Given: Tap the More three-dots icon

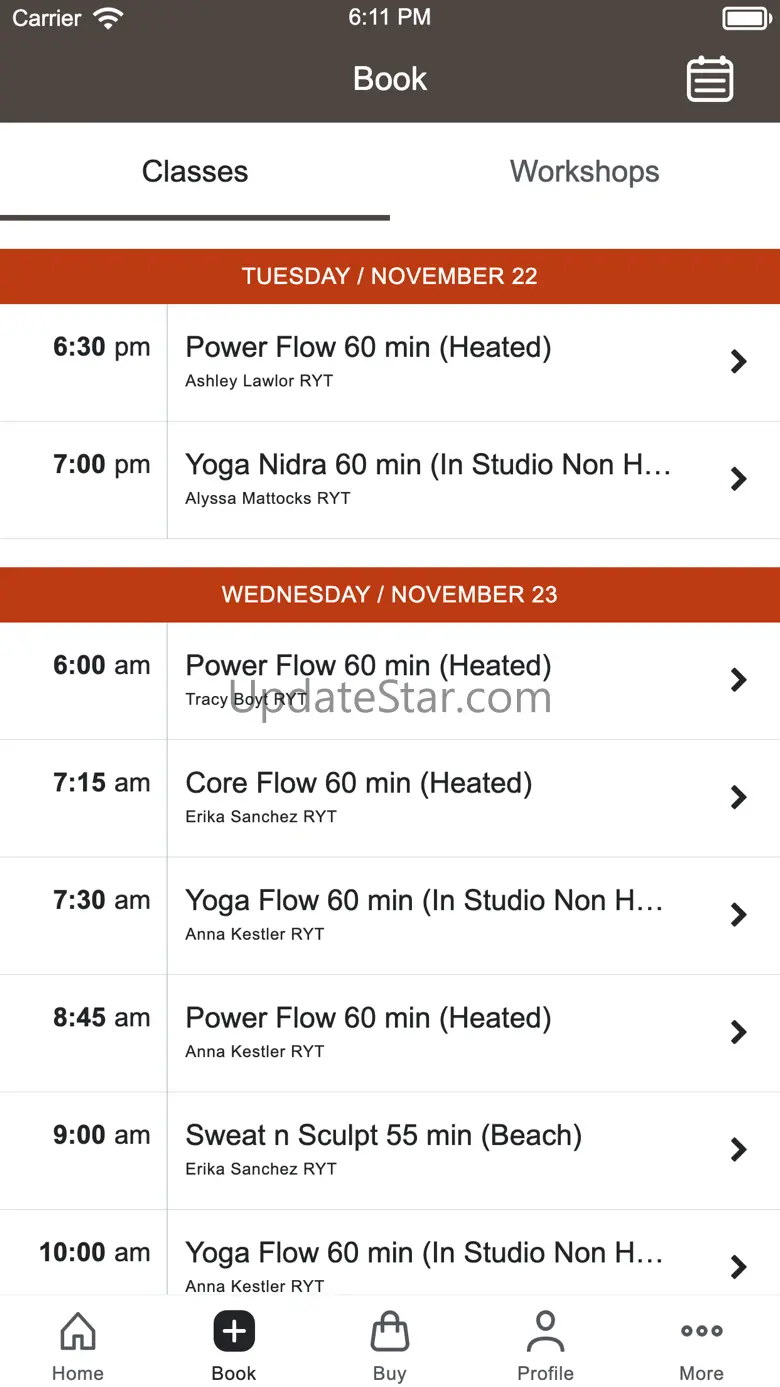Looking at the screenshot, I should pyautogui.click(x=701, y=1332).
